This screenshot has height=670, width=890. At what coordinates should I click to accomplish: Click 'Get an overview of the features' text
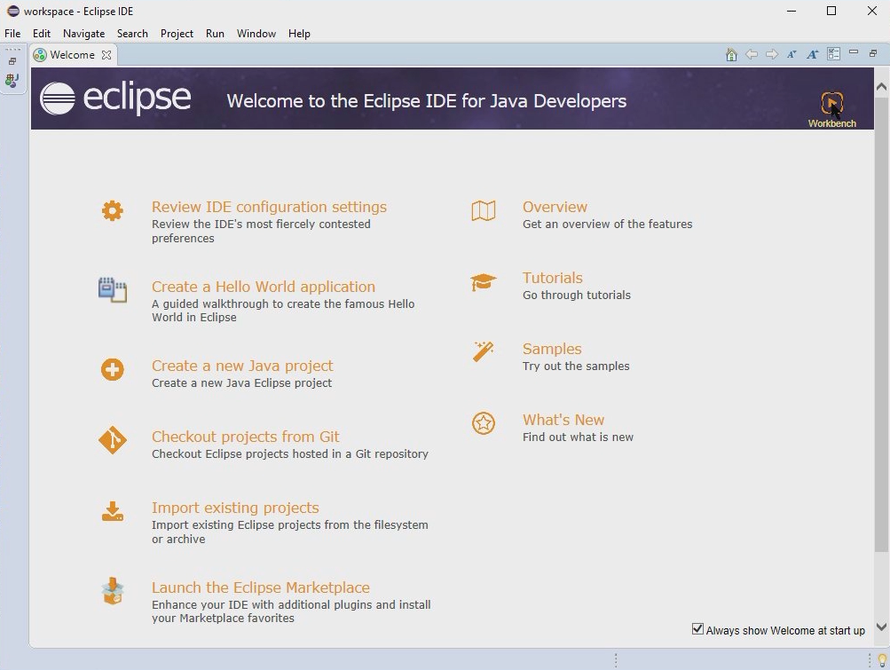607,224
